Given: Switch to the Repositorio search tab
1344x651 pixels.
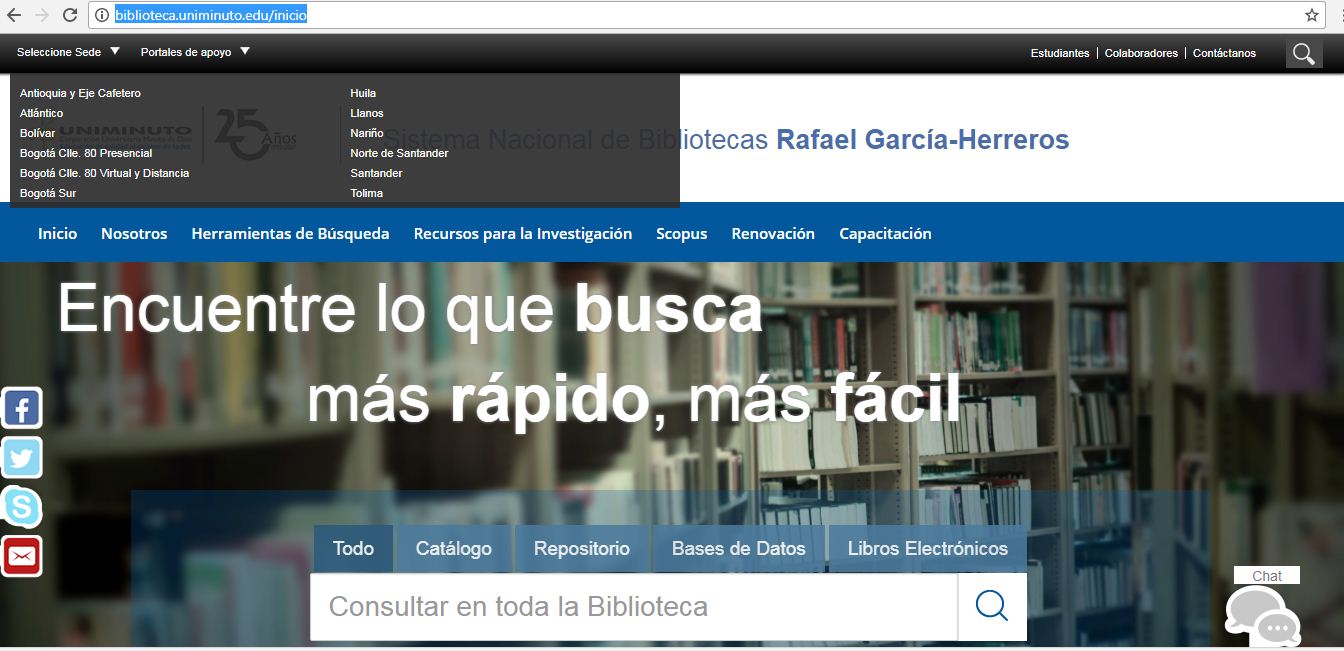Looking at the screenshot, I should [x=582, y=548].
